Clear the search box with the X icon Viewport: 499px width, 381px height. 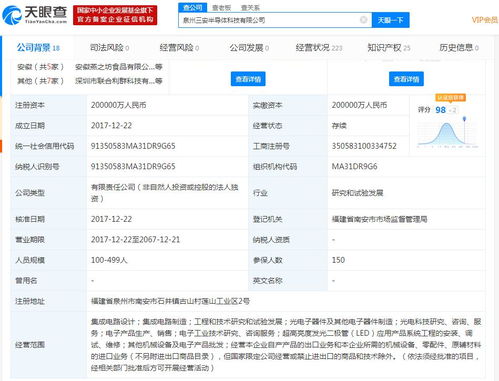tap(364, 20)
